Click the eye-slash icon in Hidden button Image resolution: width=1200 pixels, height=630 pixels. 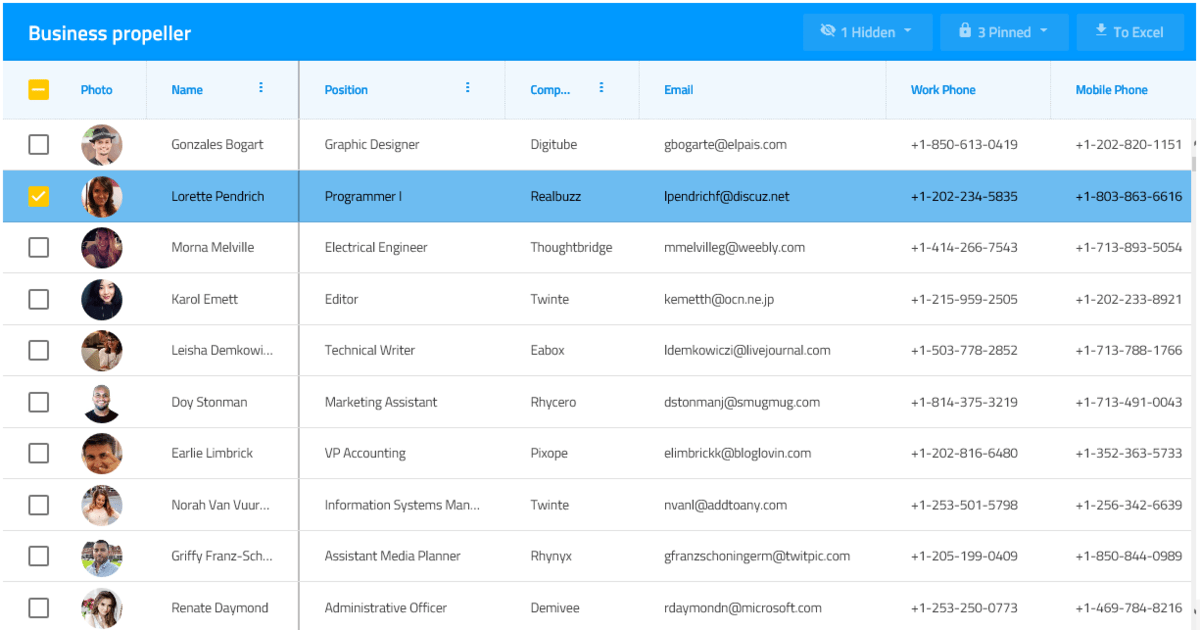[827, 32]
